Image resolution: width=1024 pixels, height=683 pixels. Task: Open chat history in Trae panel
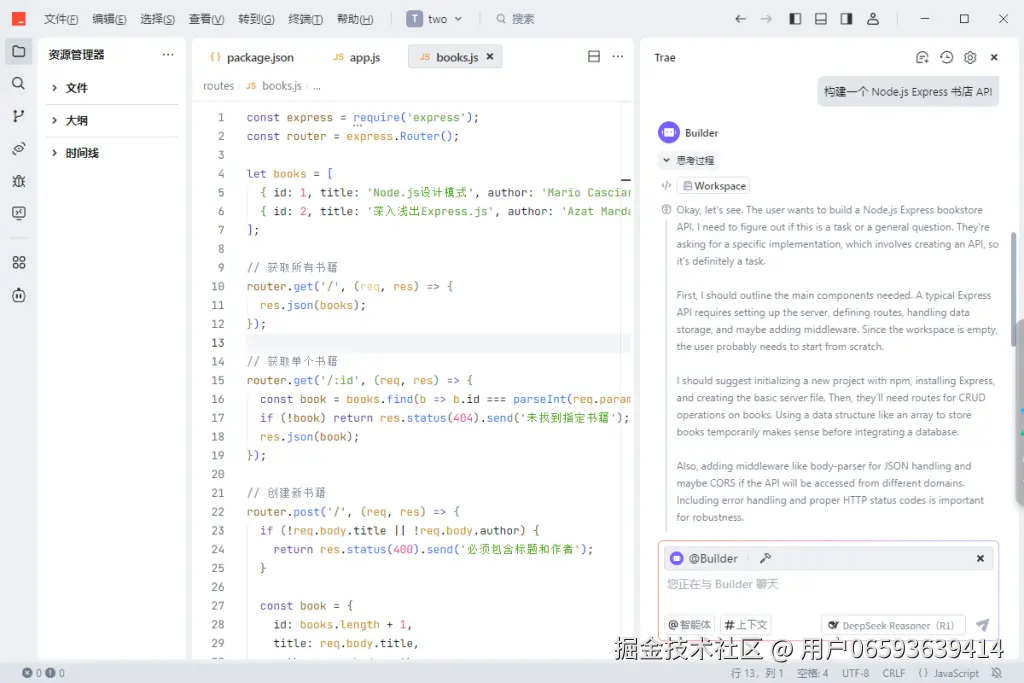pyautogui.click(x=946, y=57)
